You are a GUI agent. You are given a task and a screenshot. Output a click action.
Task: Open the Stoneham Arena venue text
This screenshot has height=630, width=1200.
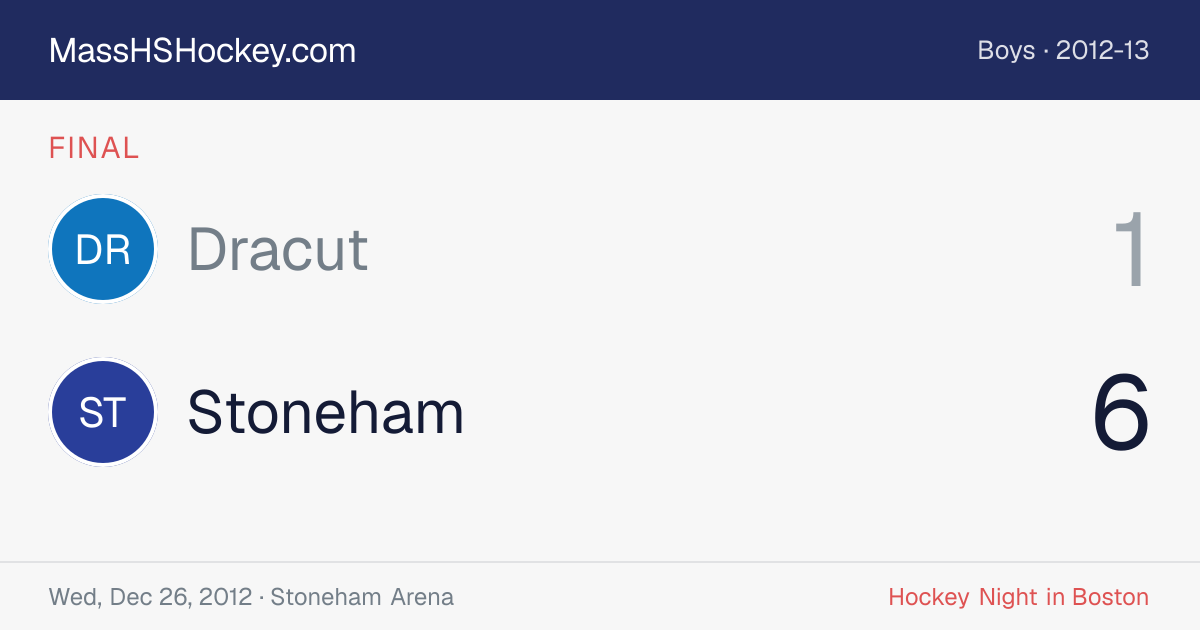point(362,597)
